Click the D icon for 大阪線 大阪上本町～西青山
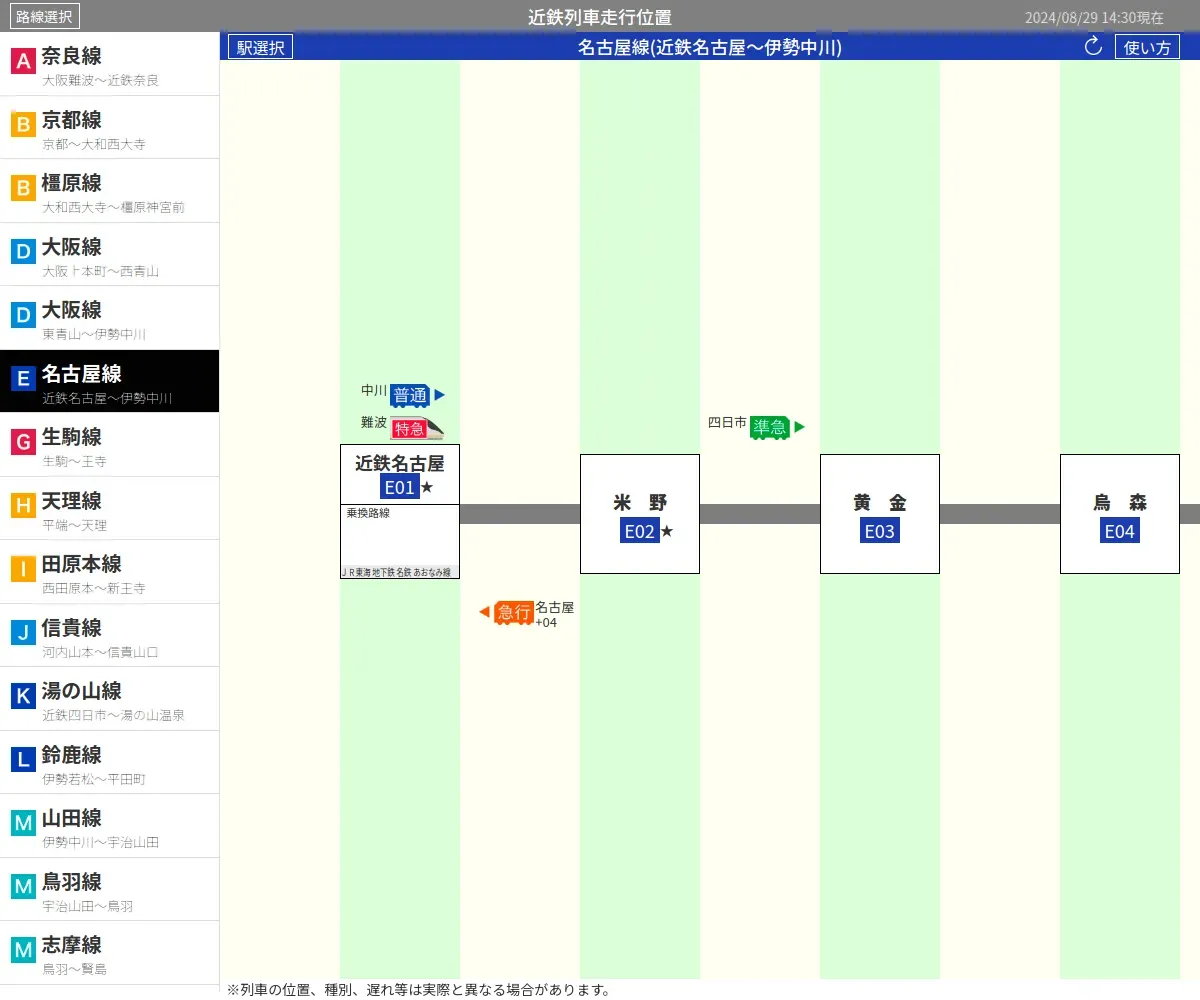This screenshot has height=1000, width=1200. click(23, 252)
